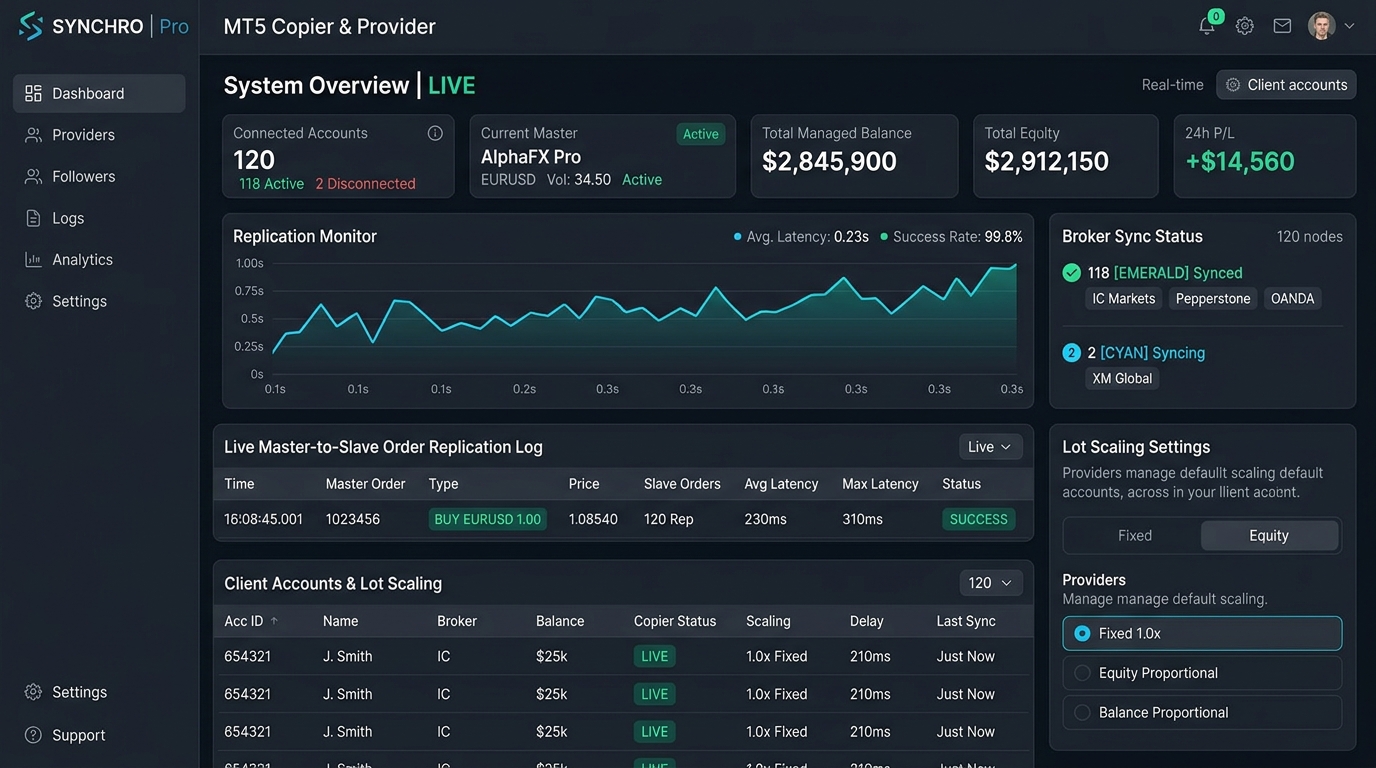Screen dimensions: 1376x768
Task: Click the Real-time label
Action: click(1172, 85)
